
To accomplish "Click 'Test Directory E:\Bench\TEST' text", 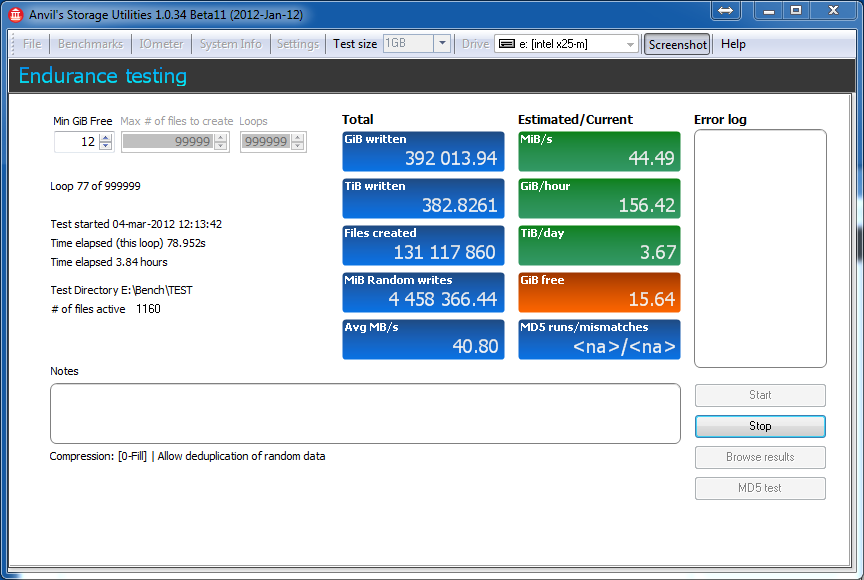I will coord(121,290).
